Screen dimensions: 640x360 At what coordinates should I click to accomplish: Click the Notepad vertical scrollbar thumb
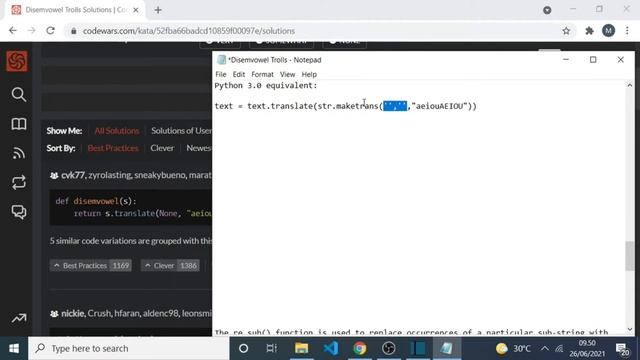[x=630, y=256]
